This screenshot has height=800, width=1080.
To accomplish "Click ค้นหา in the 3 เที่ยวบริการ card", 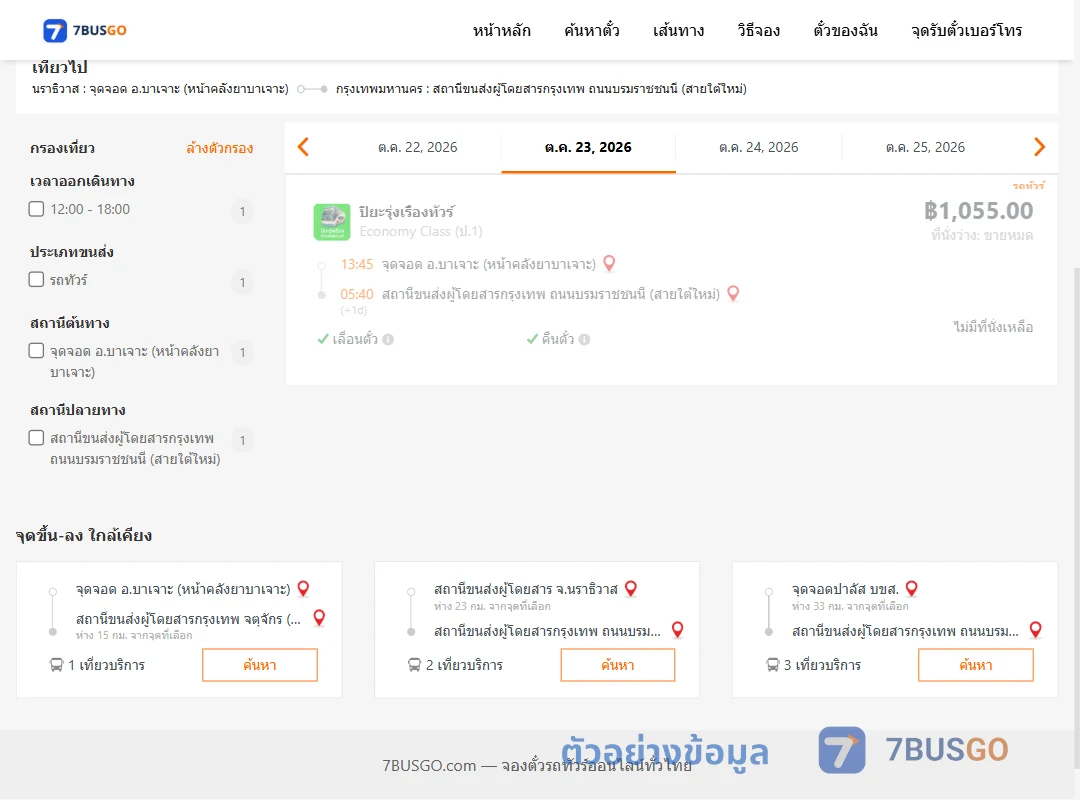I will 976,665.
